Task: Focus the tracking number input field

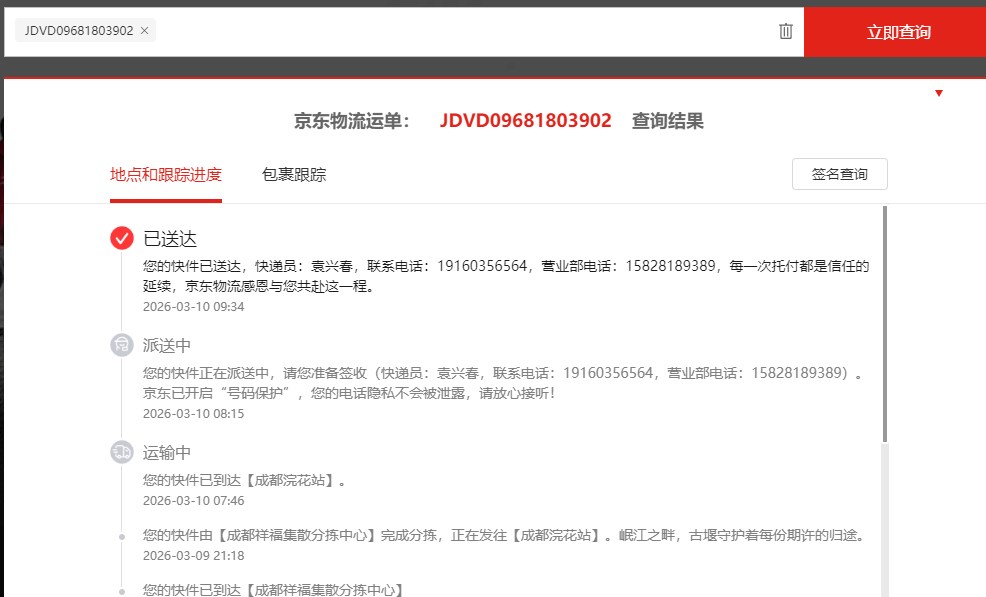Action: [460, 31]
